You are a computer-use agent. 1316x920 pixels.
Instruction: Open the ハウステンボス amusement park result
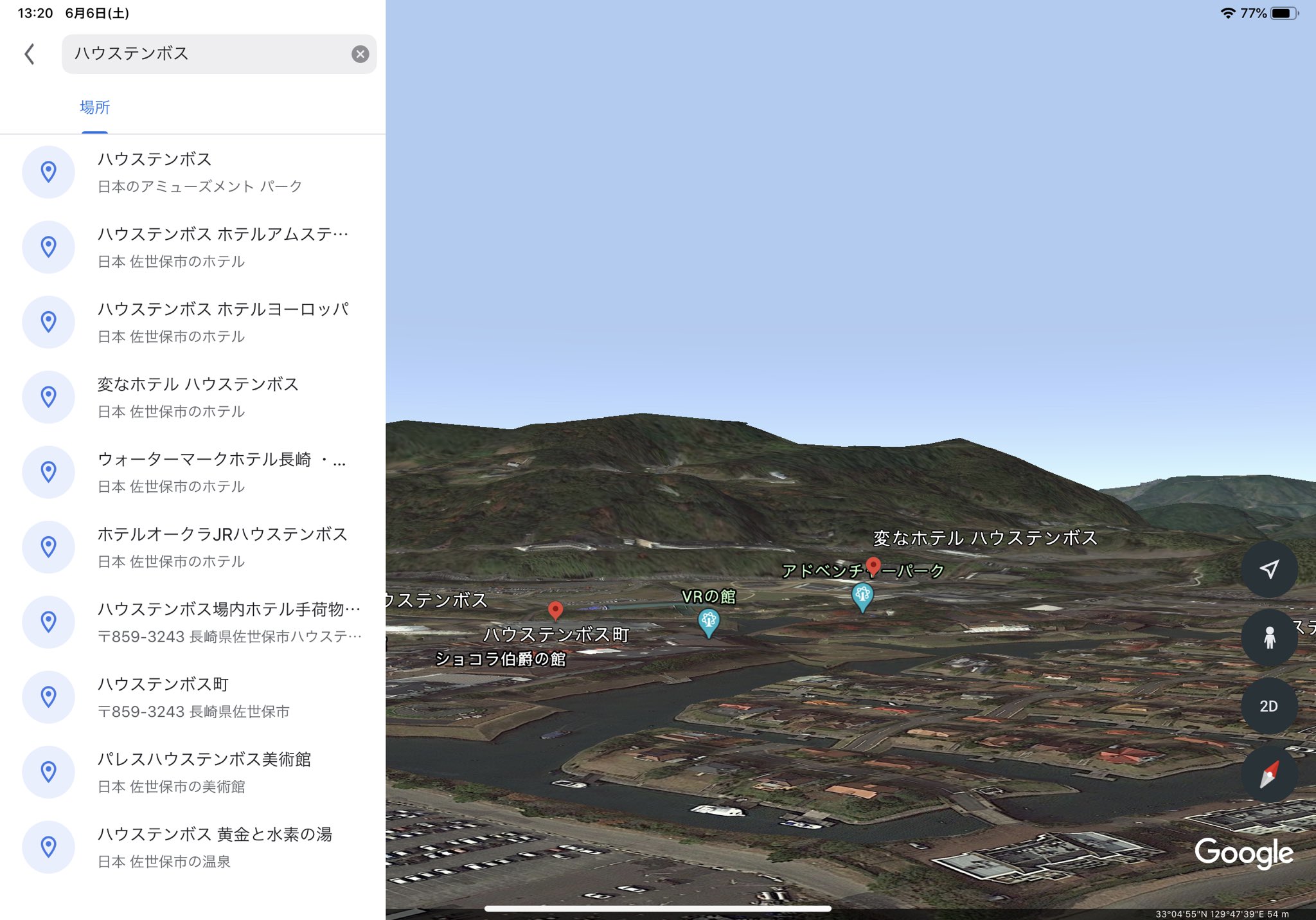(x=193, y=172)
